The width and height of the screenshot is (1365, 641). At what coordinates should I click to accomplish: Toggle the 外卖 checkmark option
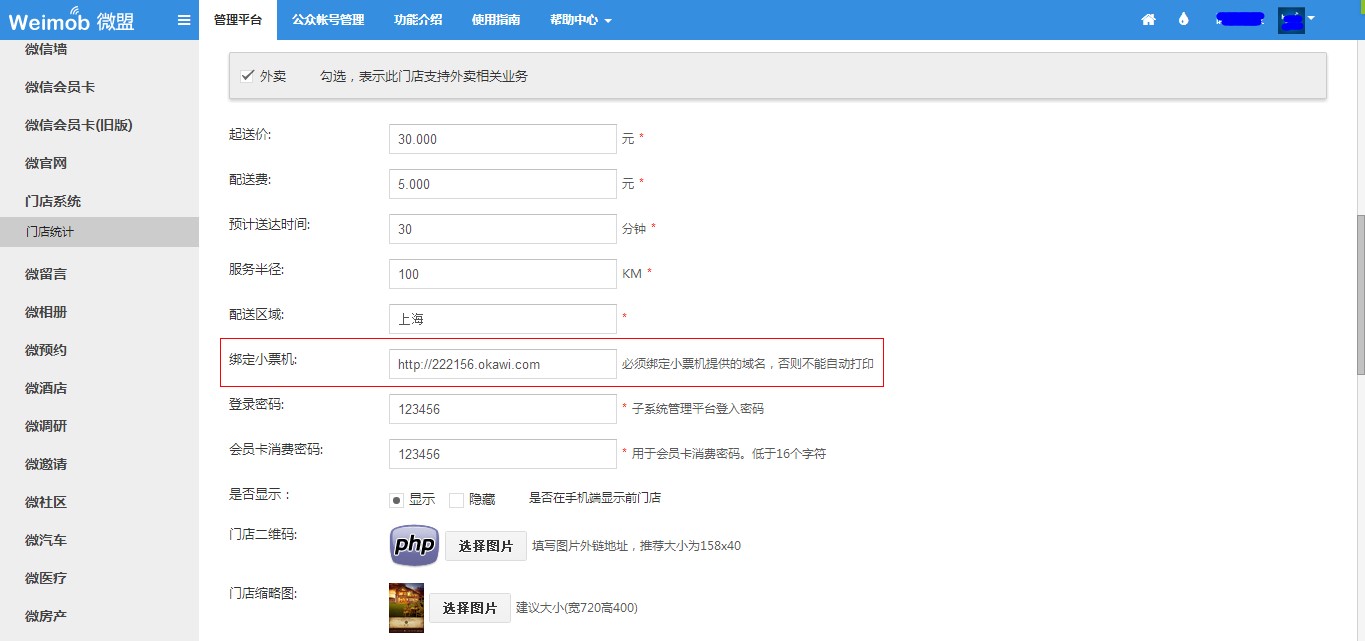click(248, 76)
